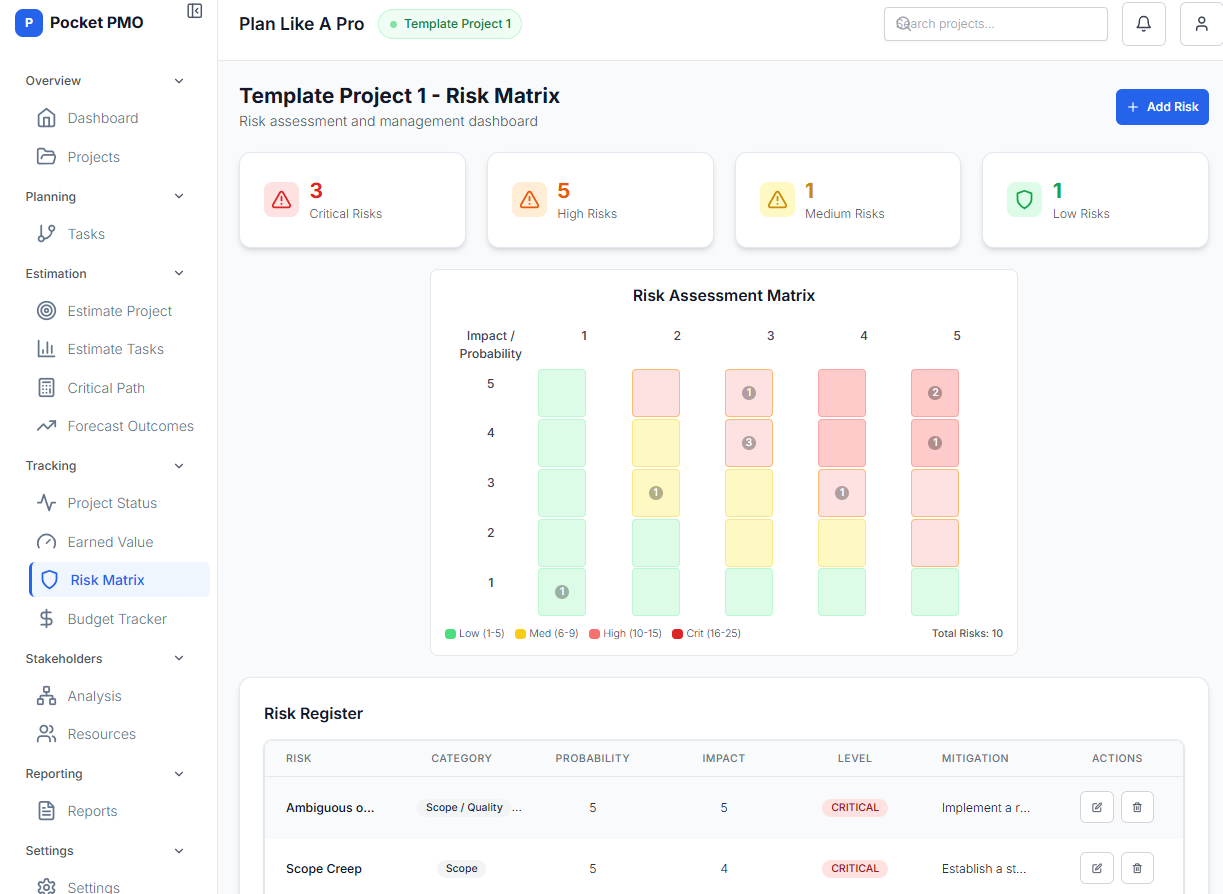Collapse the Planning section

coord(178,196)
